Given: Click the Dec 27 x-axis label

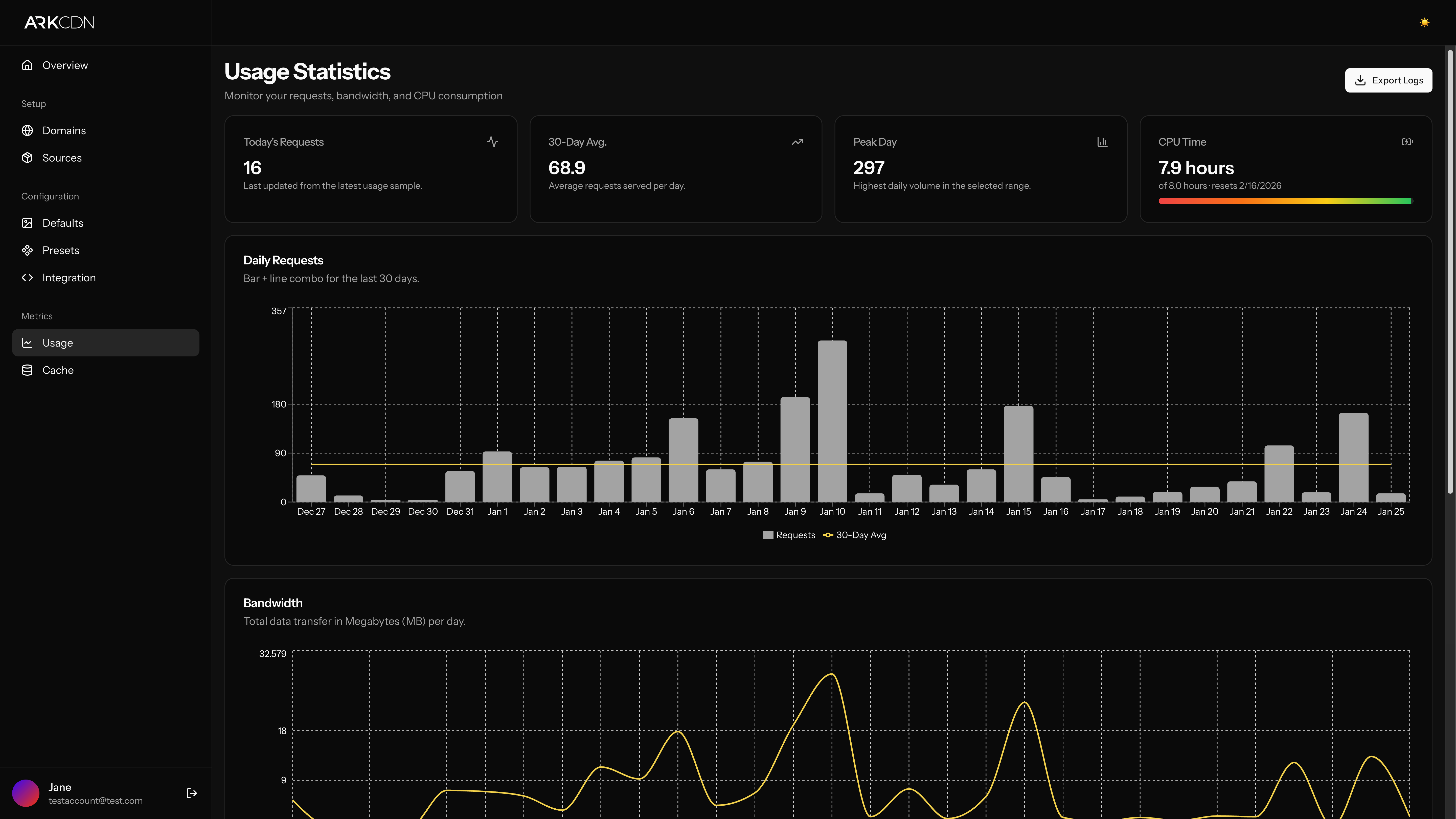Looking at the screenshot, I should (311, 512).
